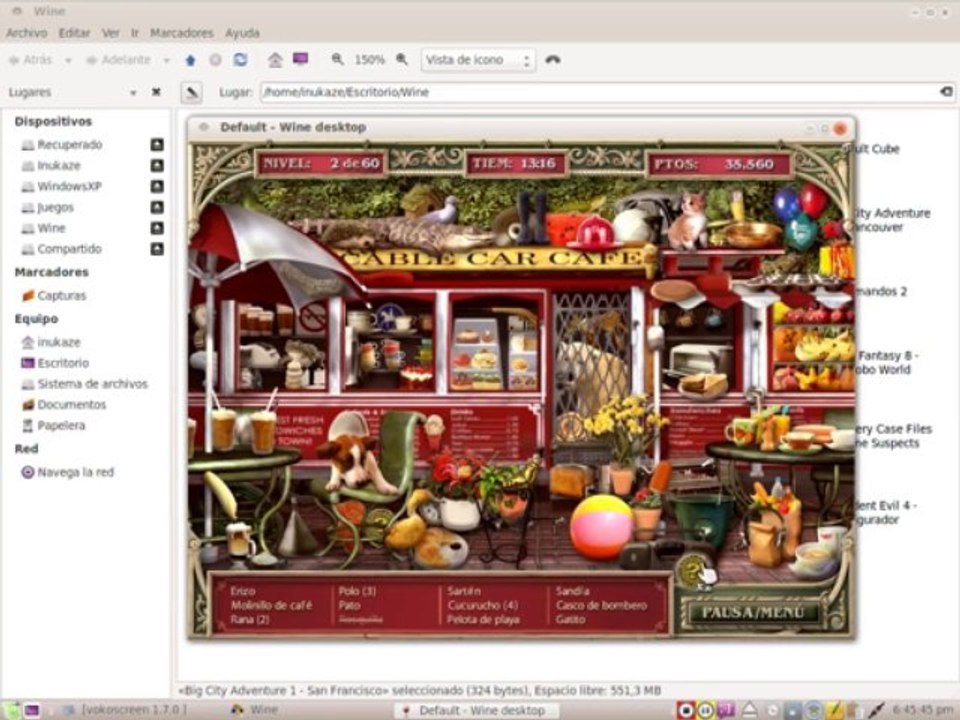Click the PAUSA/MENU button in the game
The height and width of the screenshot is (720, 960).
coord(752,613)
